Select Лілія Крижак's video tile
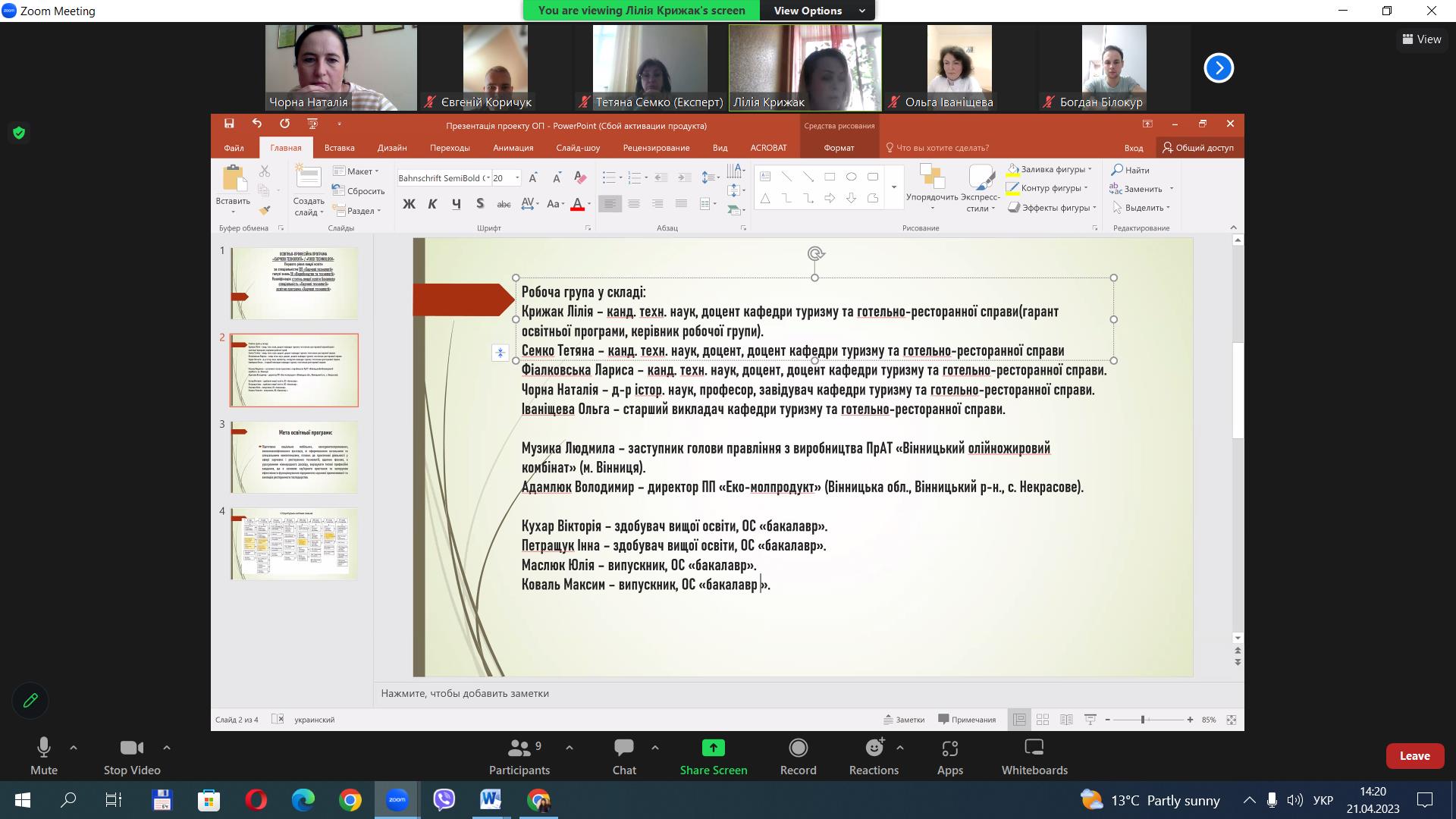The height and width of the screenshot is (819, 1456). click(805, 67)
